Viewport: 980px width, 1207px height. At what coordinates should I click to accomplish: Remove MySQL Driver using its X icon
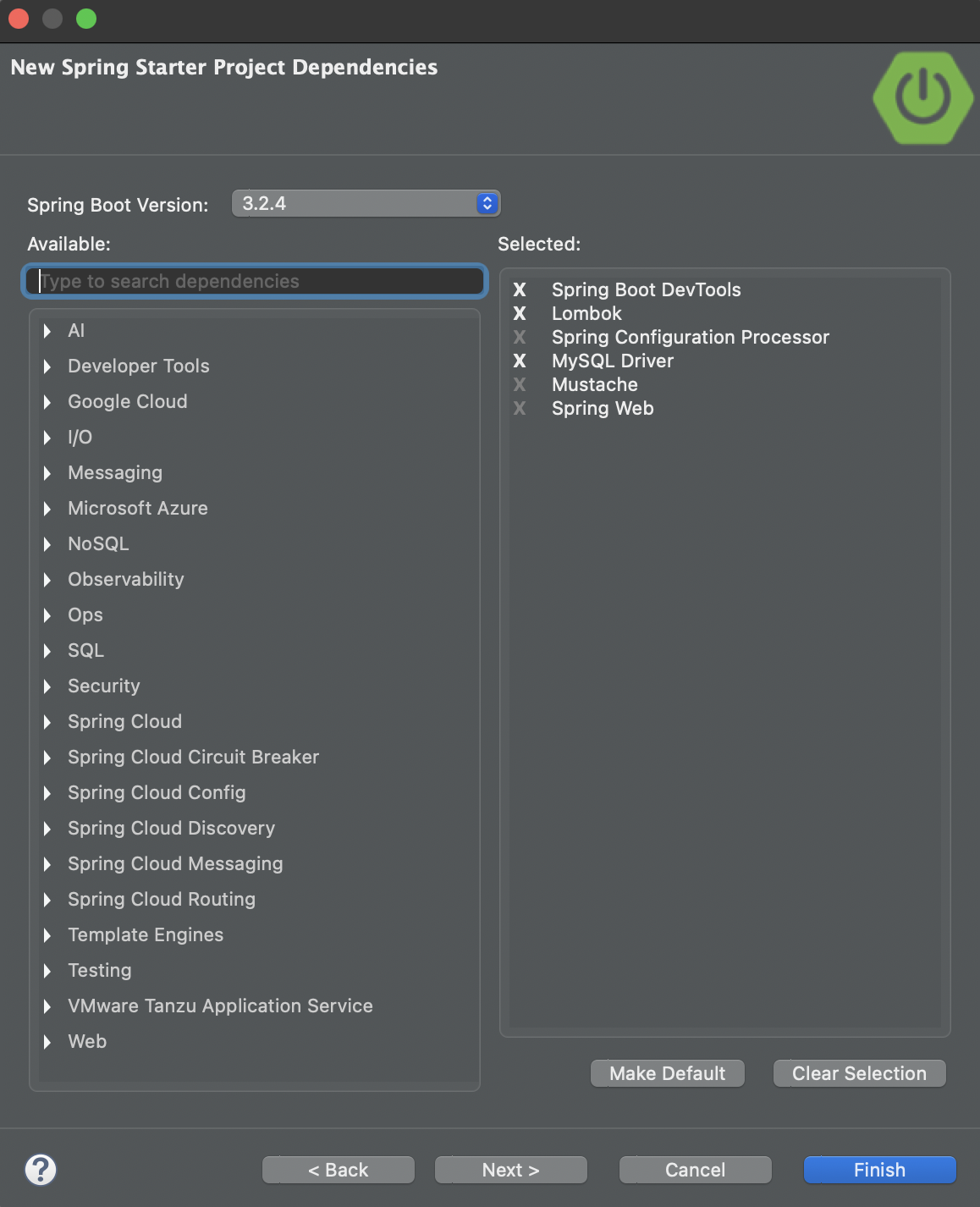point(520,361)
